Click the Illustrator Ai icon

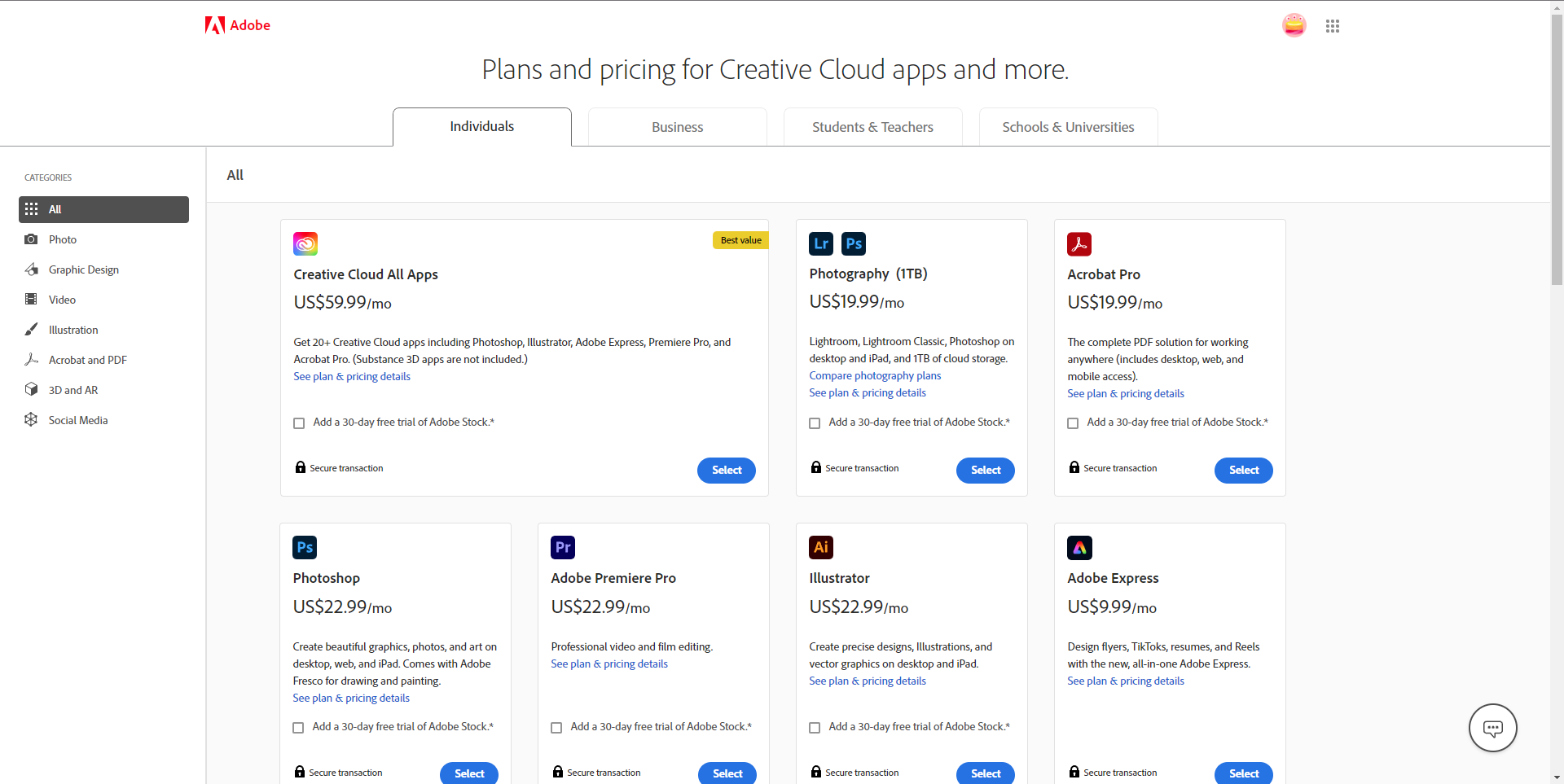pos(821,547)
